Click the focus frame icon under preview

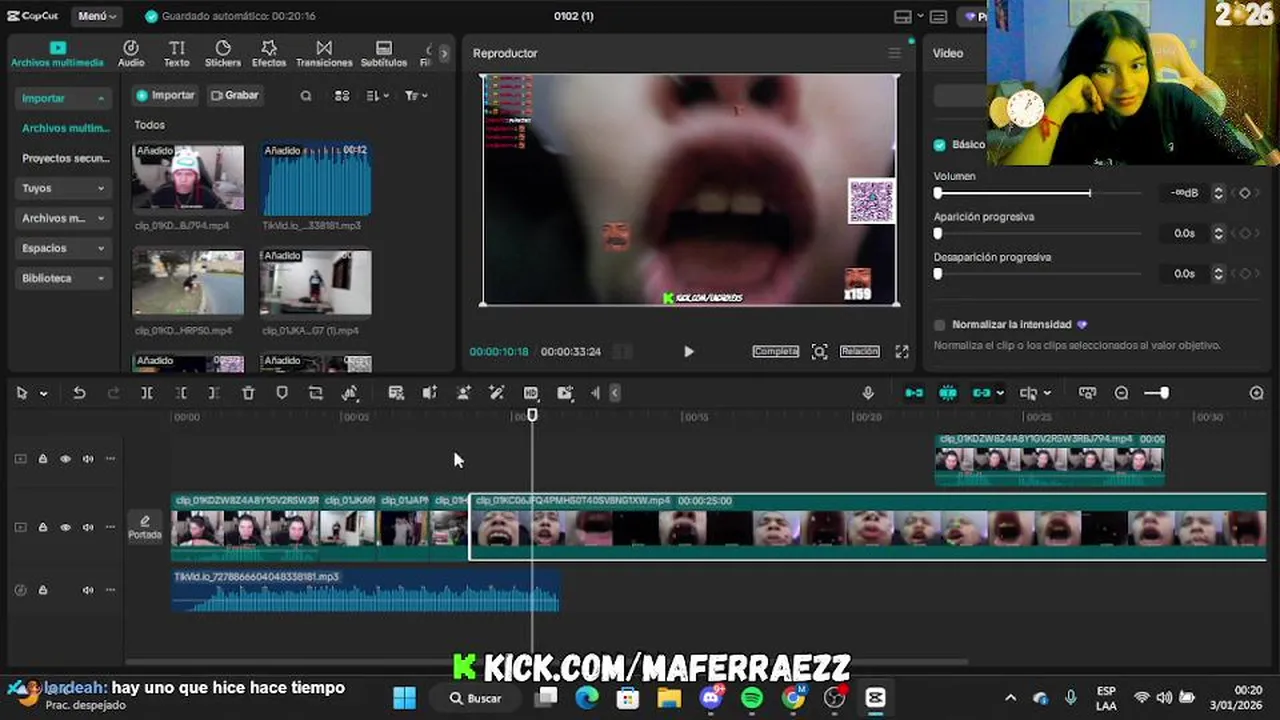coord(820,352)
